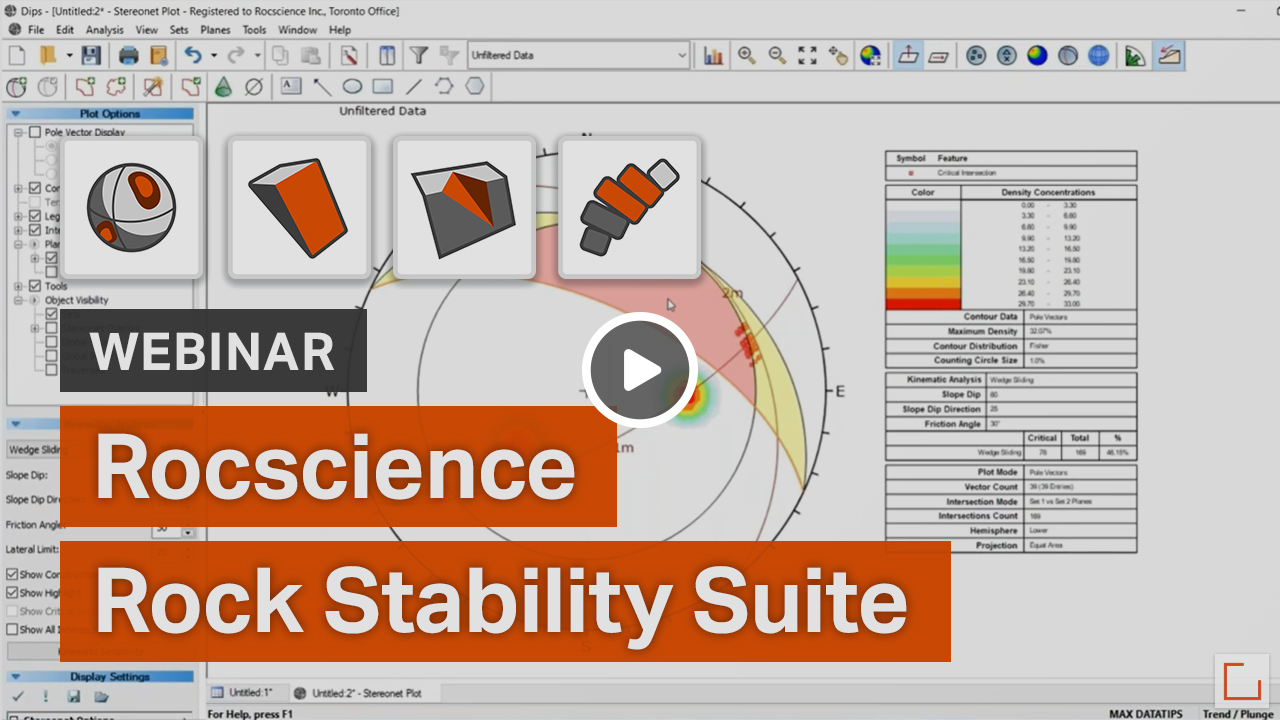Screen dimensions: 1280x720
Task: Select the cone tool icon
Action: coord(223,87)
